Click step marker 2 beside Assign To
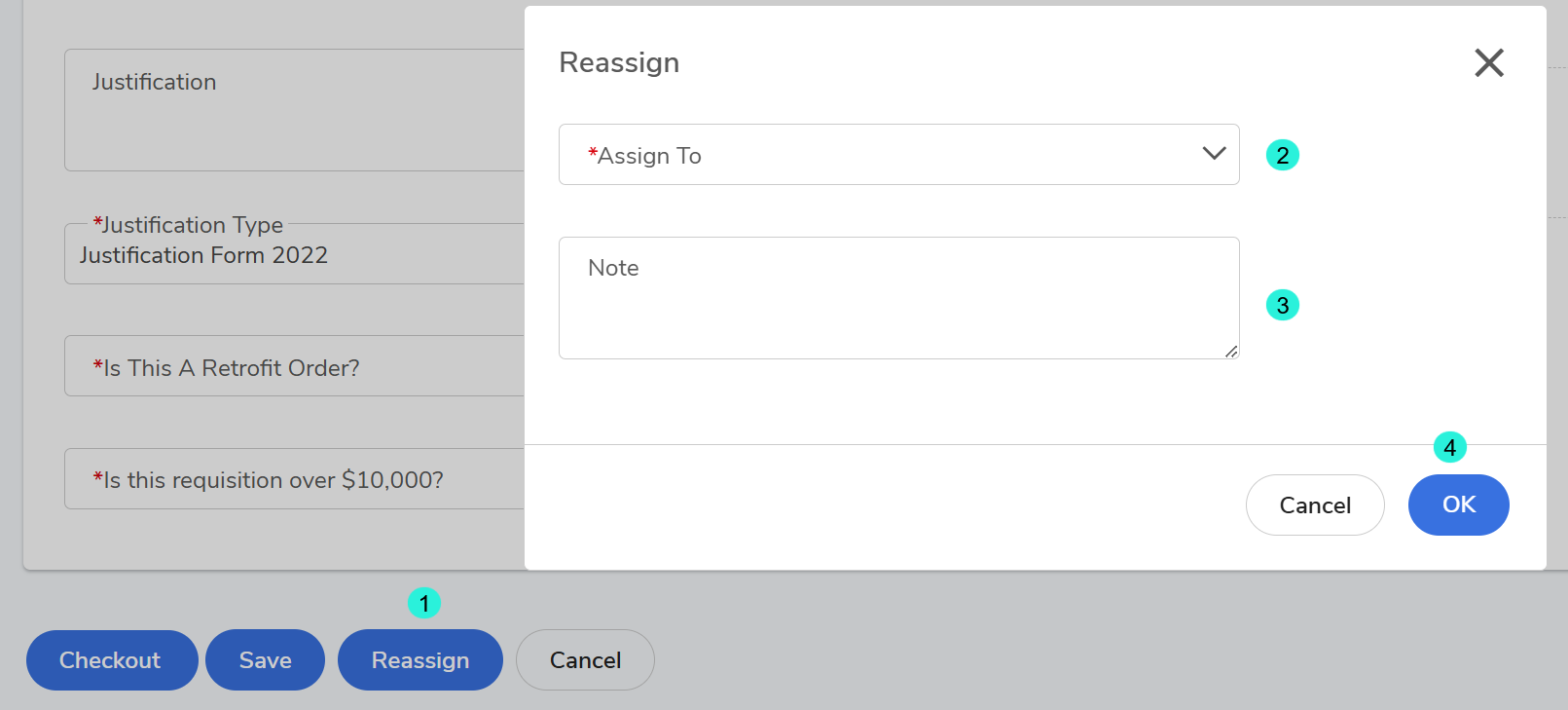Viewport: 1568px width, 710px height. [x=1282, y=156]
